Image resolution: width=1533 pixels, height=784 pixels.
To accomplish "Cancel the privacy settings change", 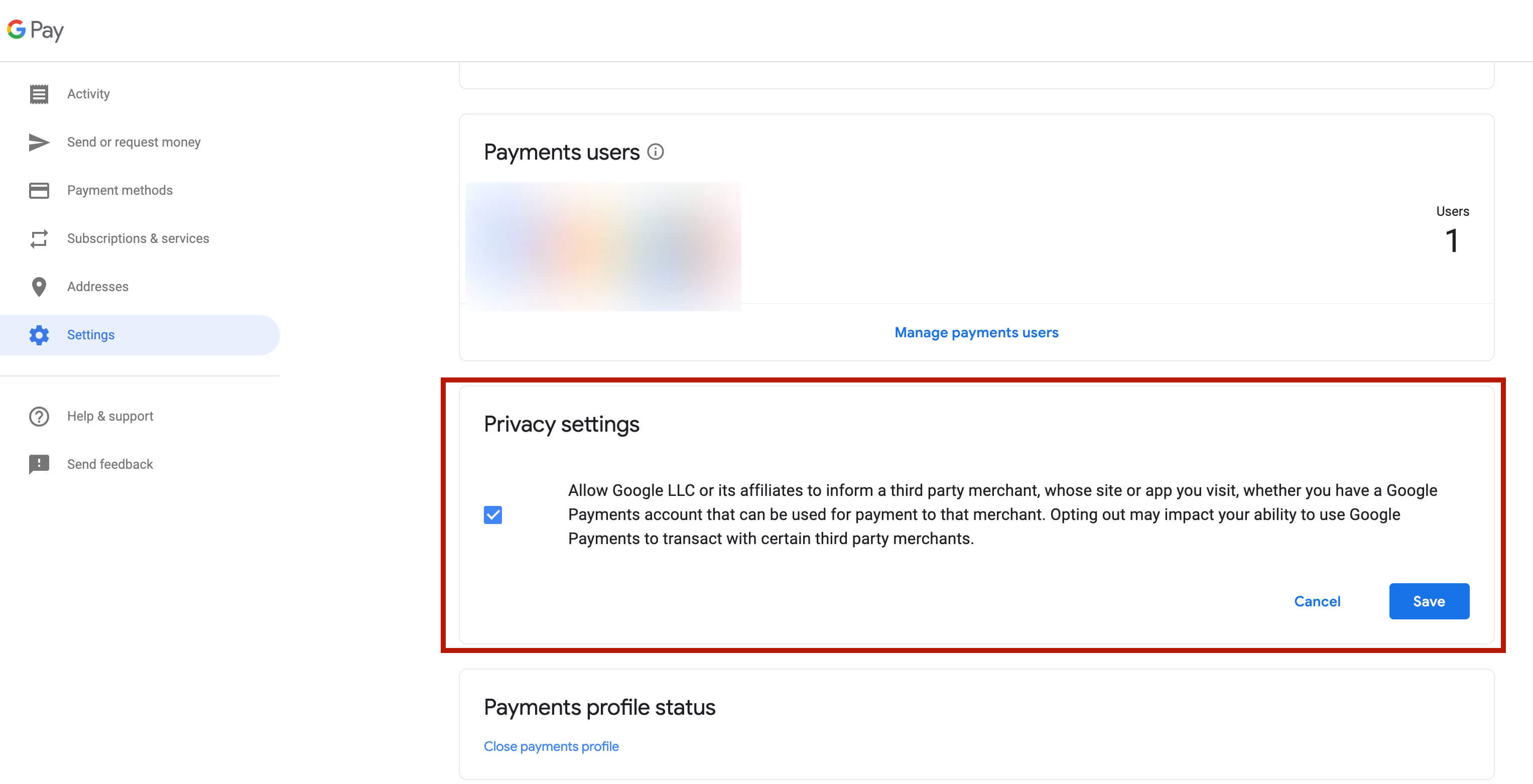I will coord(1317,601).
